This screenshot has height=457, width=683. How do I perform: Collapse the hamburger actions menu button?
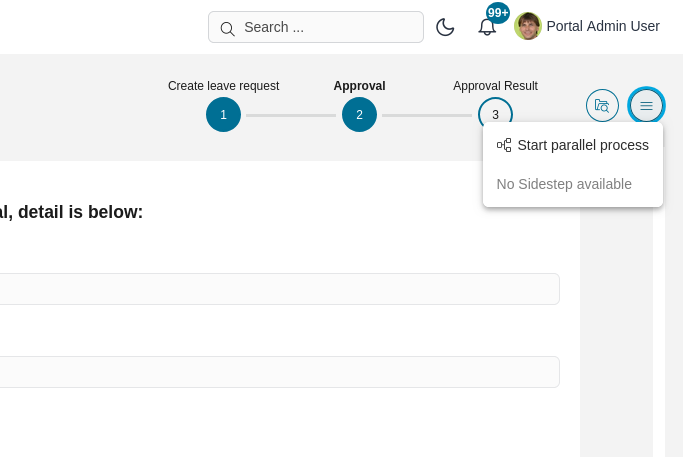[646, 106]
